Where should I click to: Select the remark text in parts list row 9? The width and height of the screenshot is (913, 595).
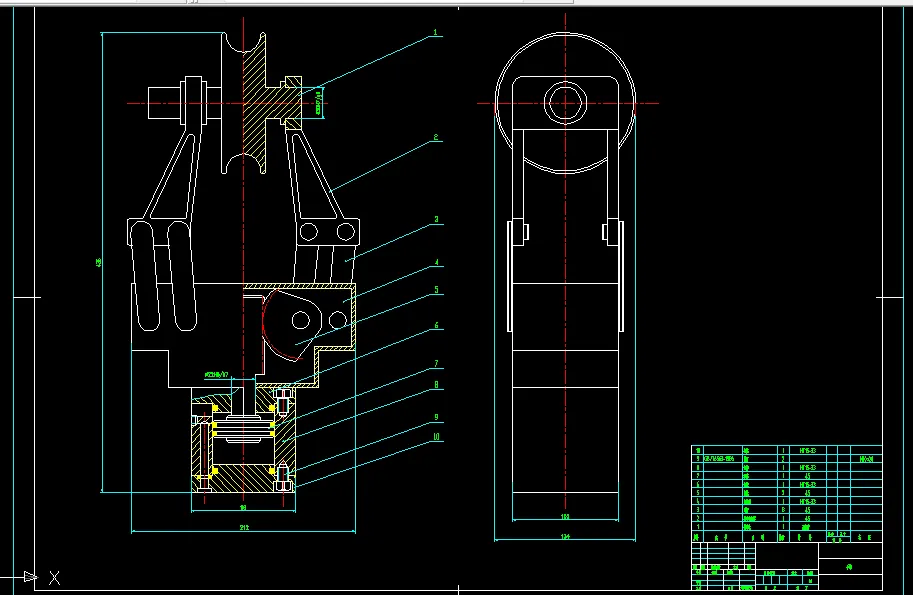(x=866, y=459)
